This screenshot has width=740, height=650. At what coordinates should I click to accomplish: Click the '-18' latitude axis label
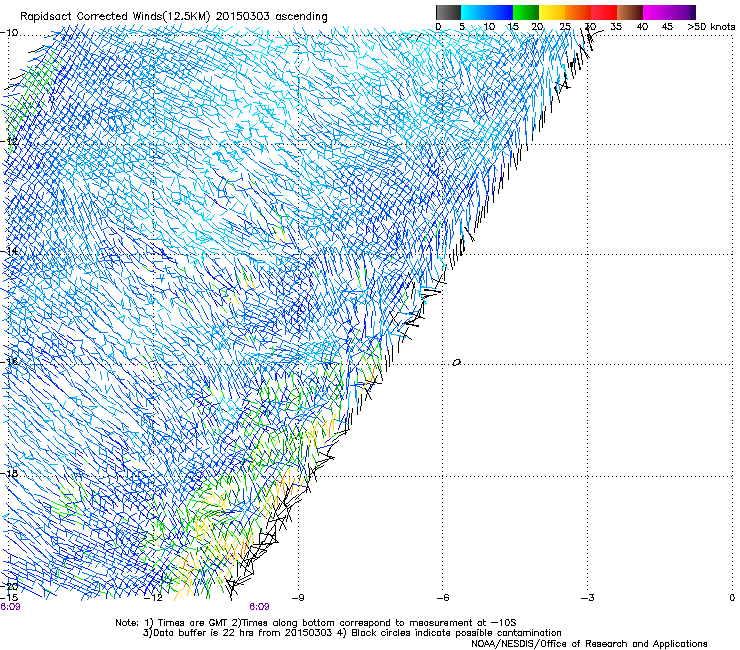pos(10,473)
